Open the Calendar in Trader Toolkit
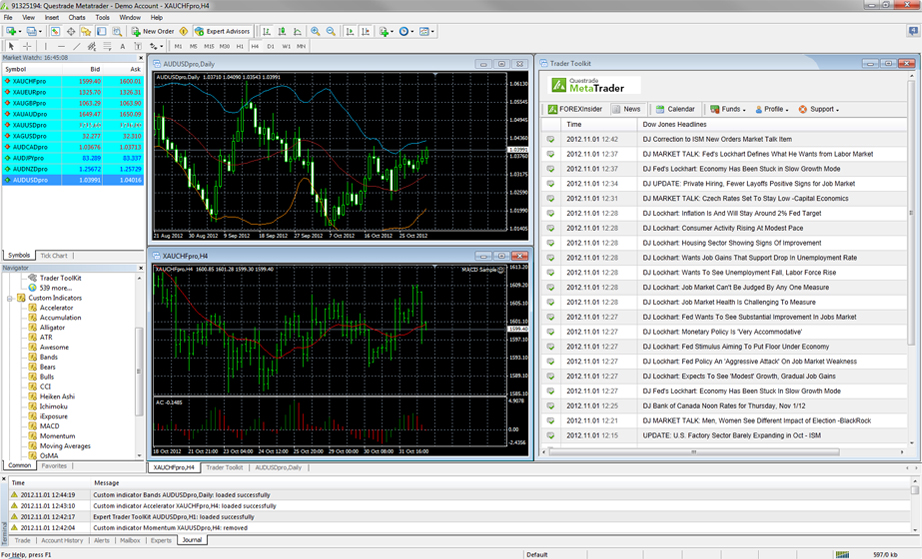 [x=675, y=109]
